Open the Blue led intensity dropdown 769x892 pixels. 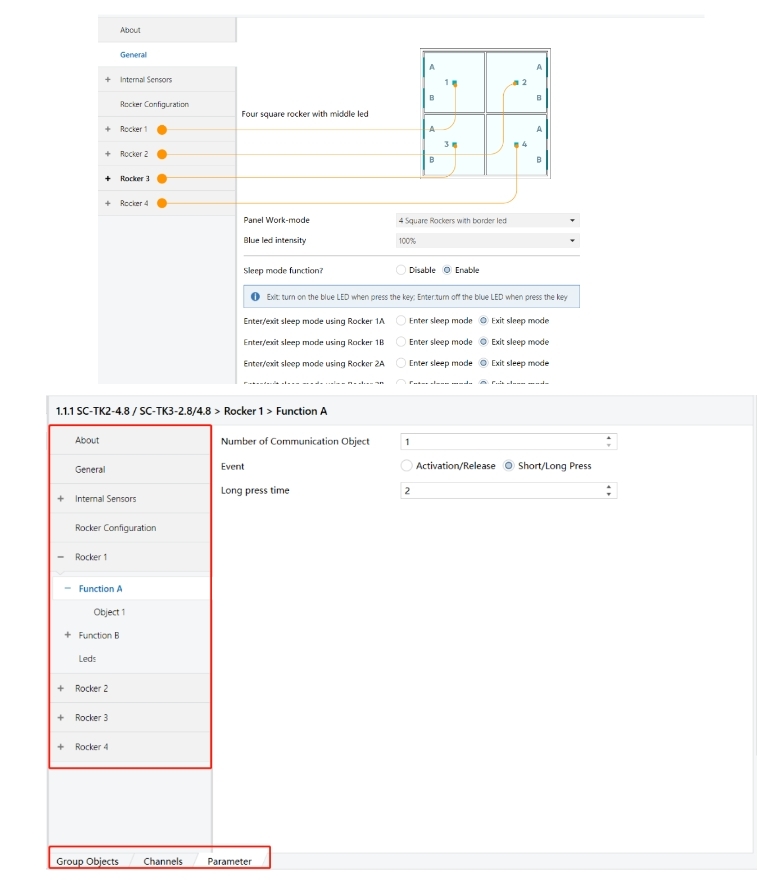[487, 241]
